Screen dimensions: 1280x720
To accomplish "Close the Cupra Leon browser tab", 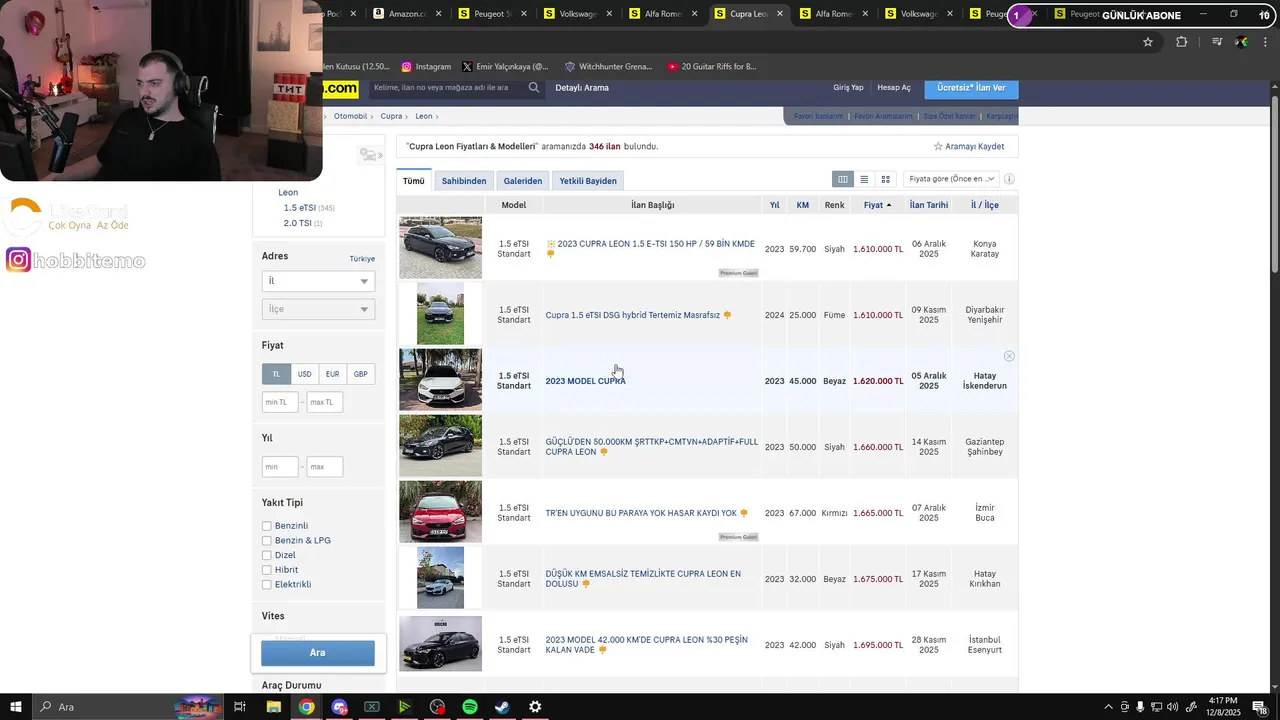I will click(x=780, y=14).
